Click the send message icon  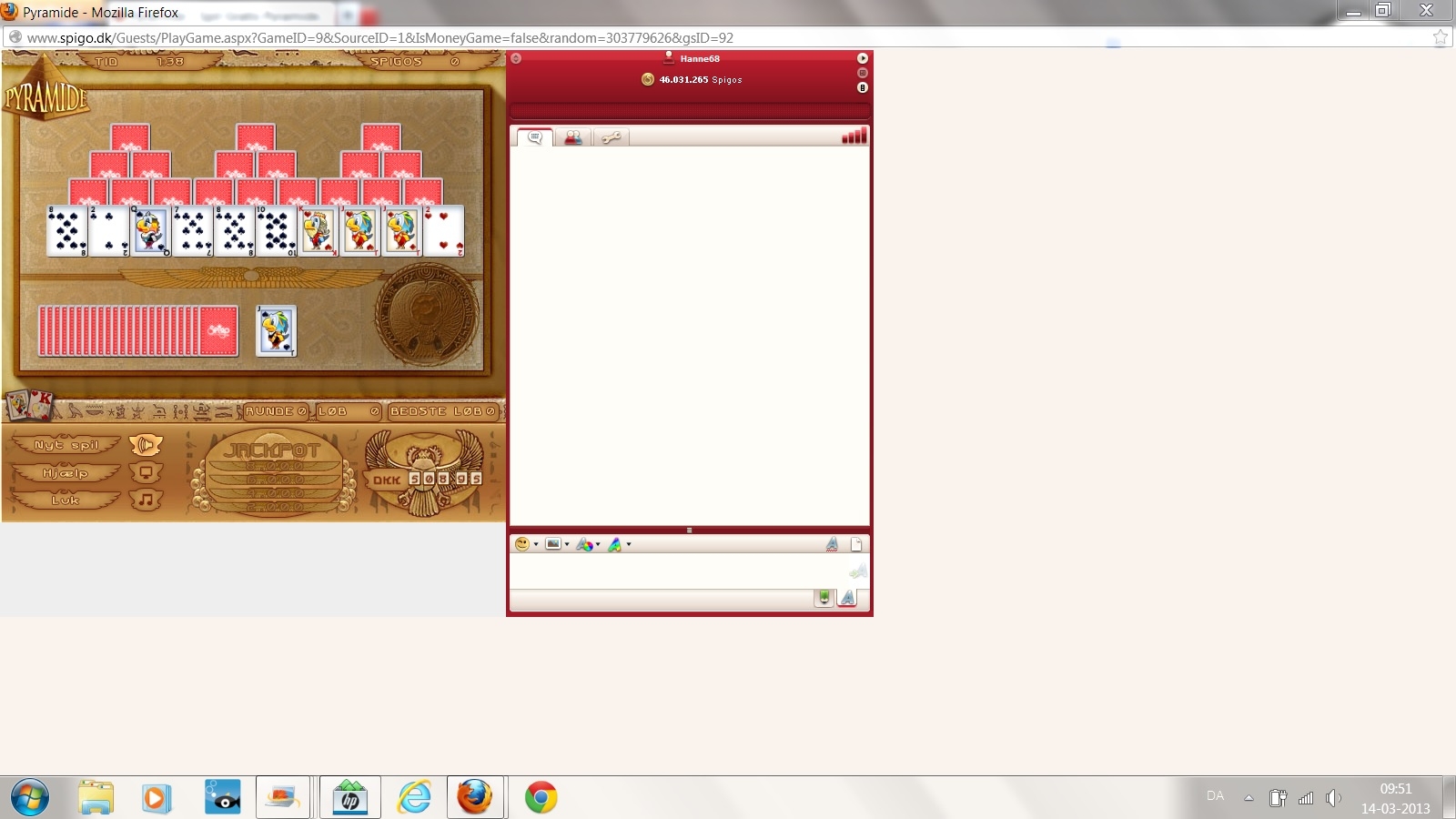click(x=857, y=571)
